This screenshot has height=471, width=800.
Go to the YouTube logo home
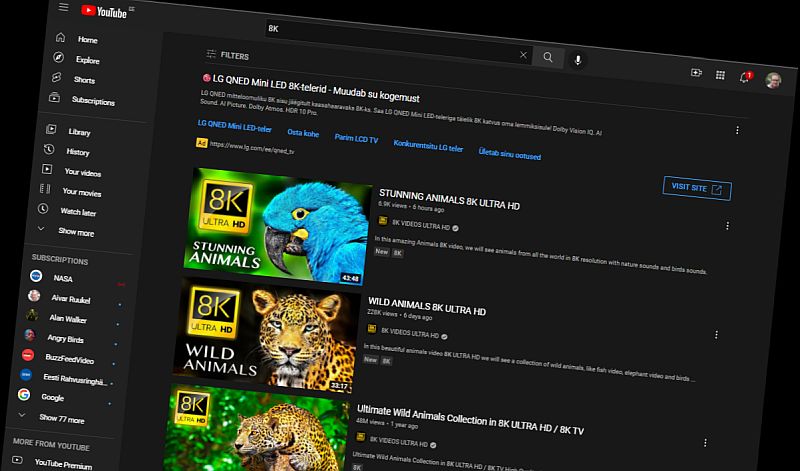coord(104,11)
